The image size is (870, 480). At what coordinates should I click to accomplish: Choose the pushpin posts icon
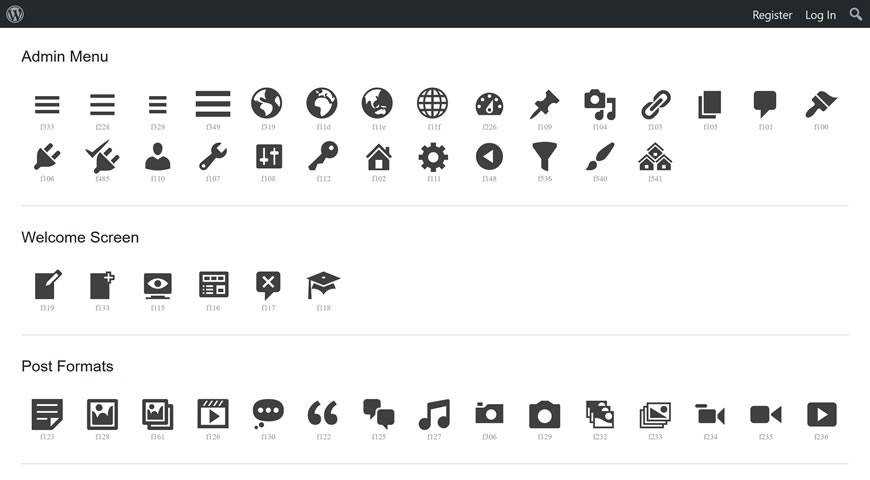pos(544,104)
